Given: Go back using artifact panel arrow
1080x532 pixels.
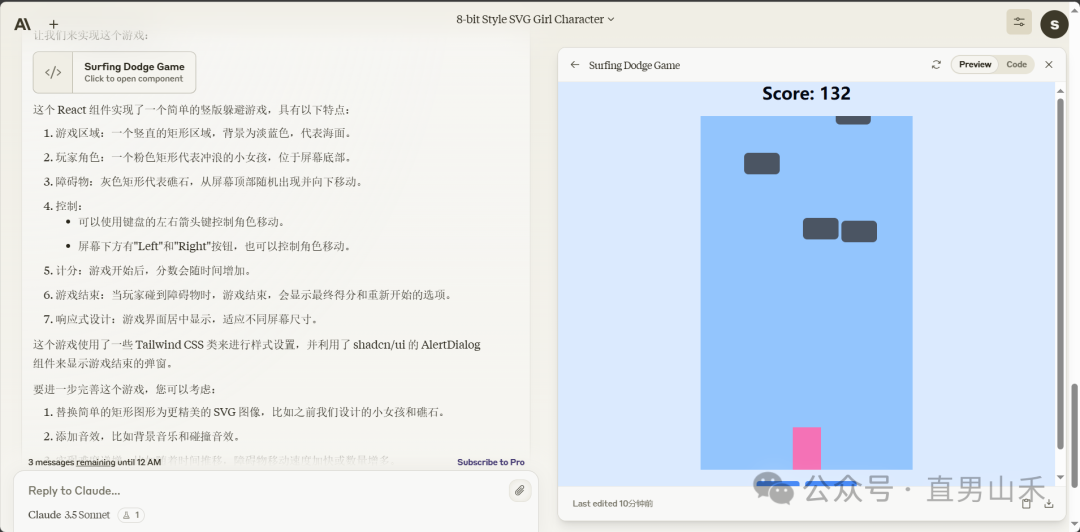Looking at the screenshot, I should [x=575, y=65].
